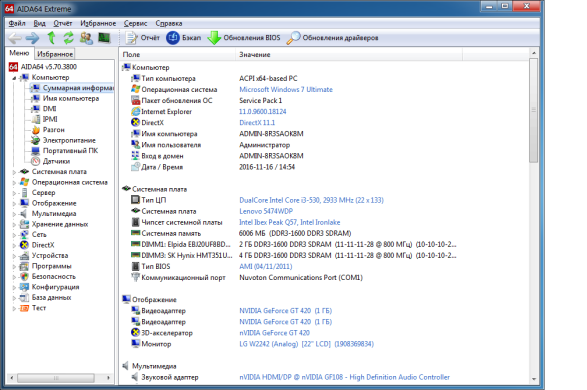Expand the Сервер tree node

tap(14, 193)
